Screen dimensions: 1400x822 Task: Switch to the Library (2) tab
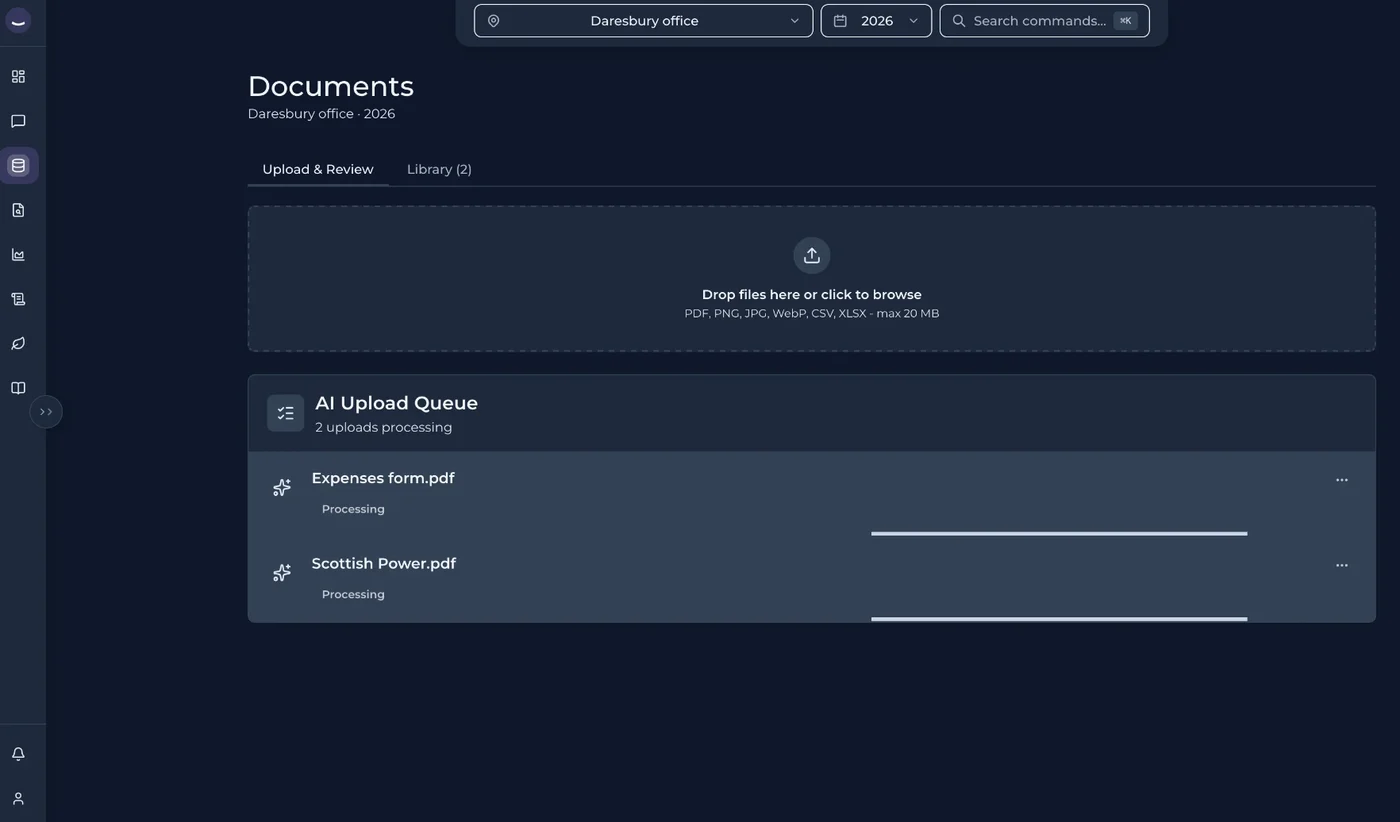tap(439, 169)
